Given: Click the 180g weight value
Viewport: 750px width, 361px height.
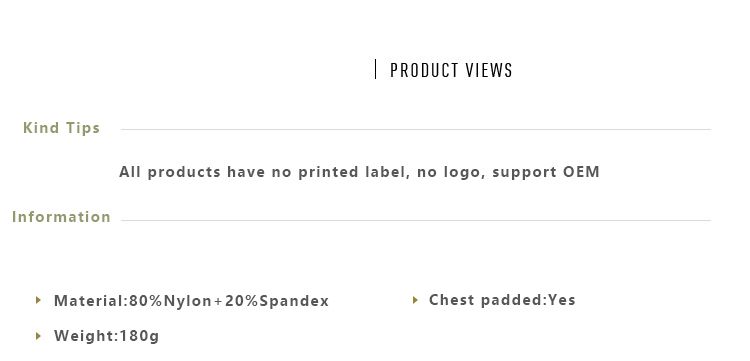Looking at the screenshot, I should point(139,337).
